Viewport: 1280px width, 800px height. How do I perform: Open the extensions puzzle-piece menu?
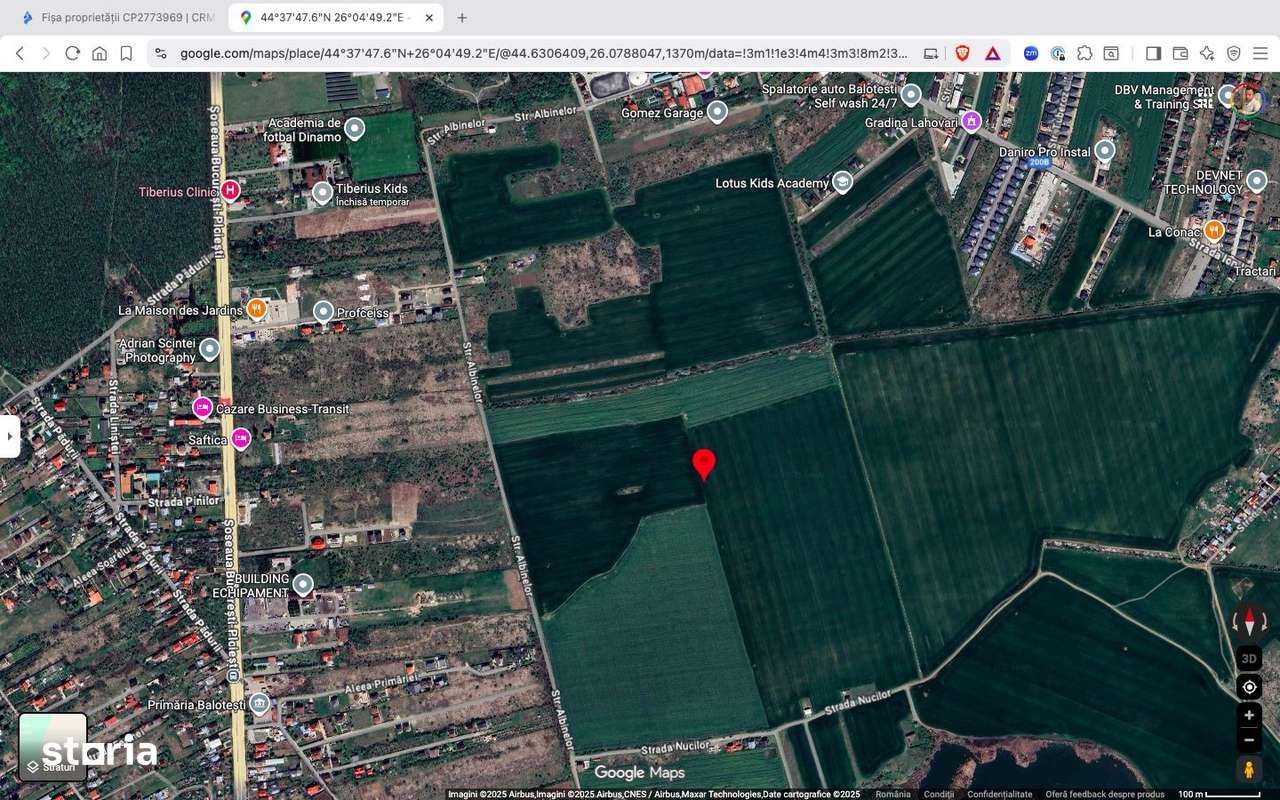coord(1086,53)
